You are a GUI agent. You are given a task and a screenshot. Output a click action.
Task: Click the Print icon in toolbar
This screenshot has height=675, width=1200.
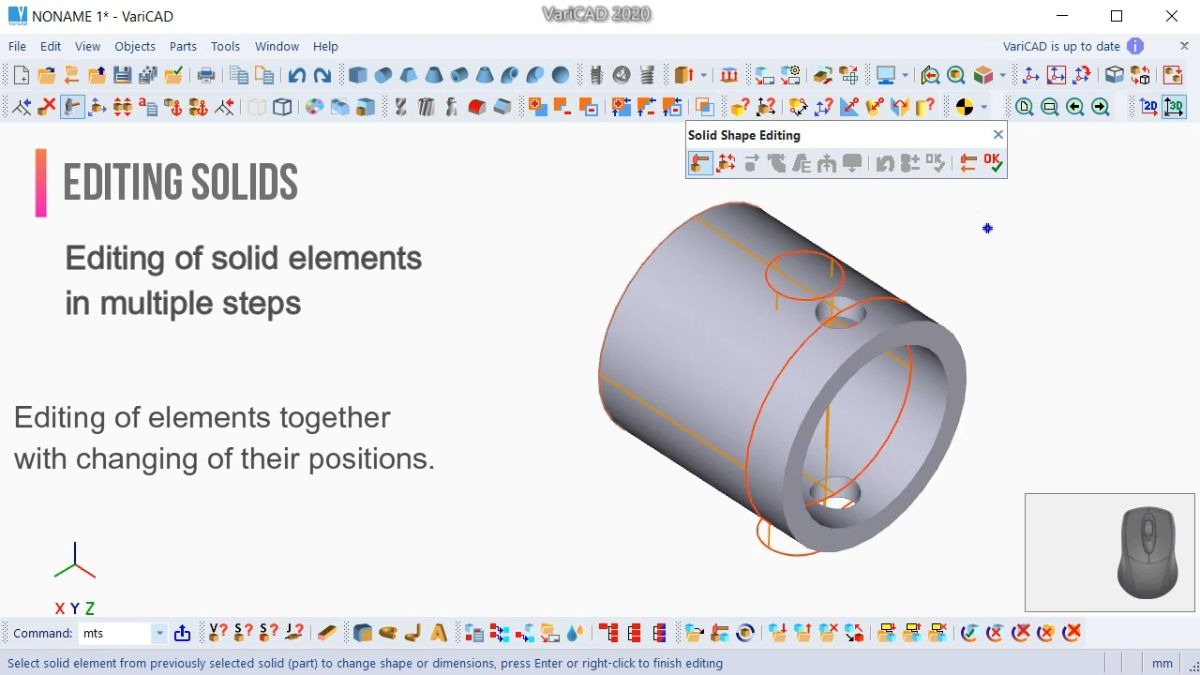click(206, 75)
